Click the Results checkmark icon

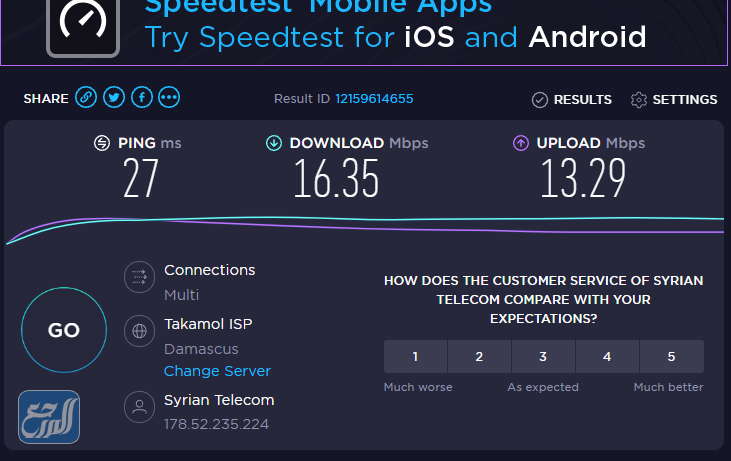[539, 100]
